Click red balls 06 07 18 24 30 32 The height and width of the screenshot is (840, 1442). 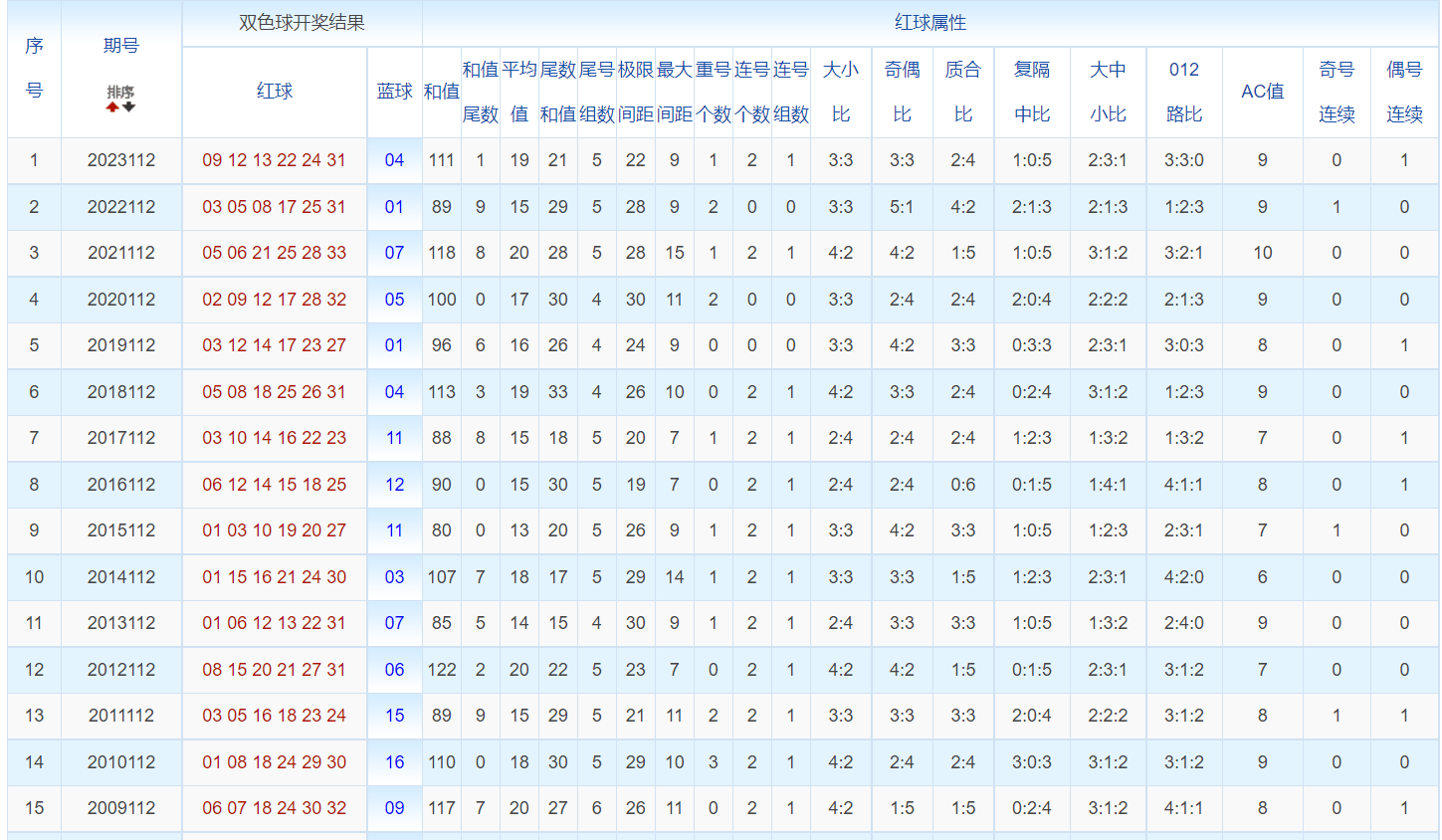275,808
